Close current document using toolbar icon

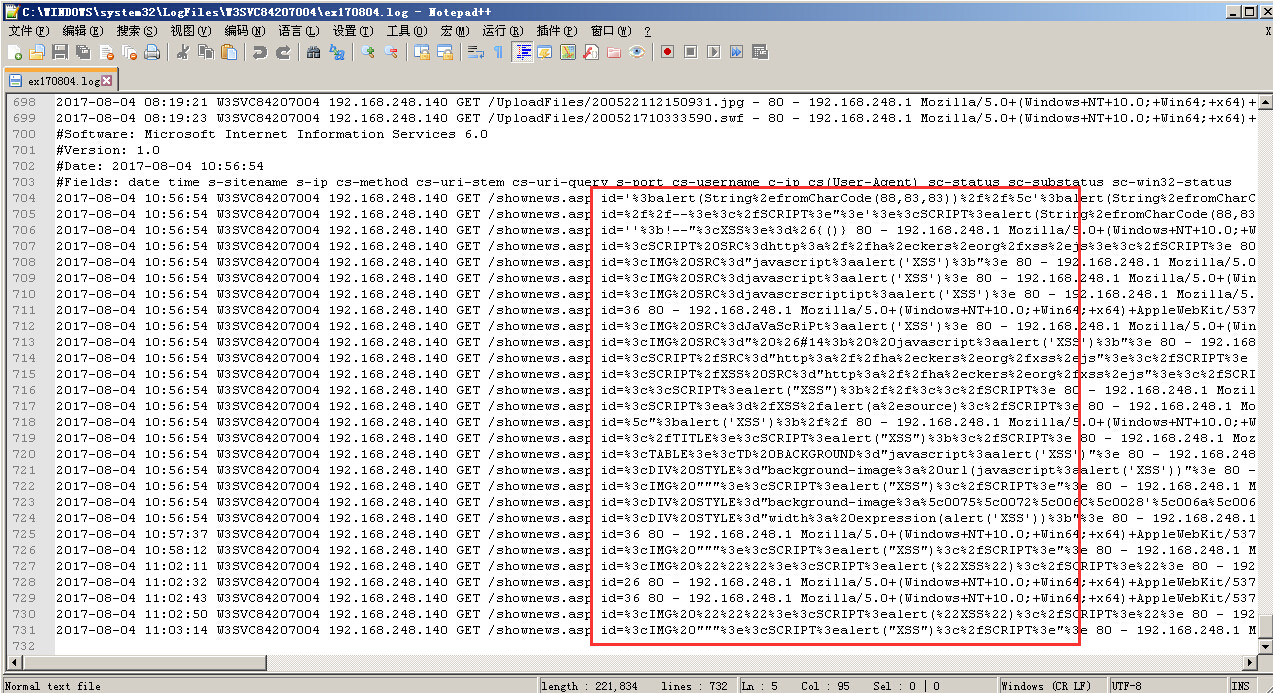point(106,52)
